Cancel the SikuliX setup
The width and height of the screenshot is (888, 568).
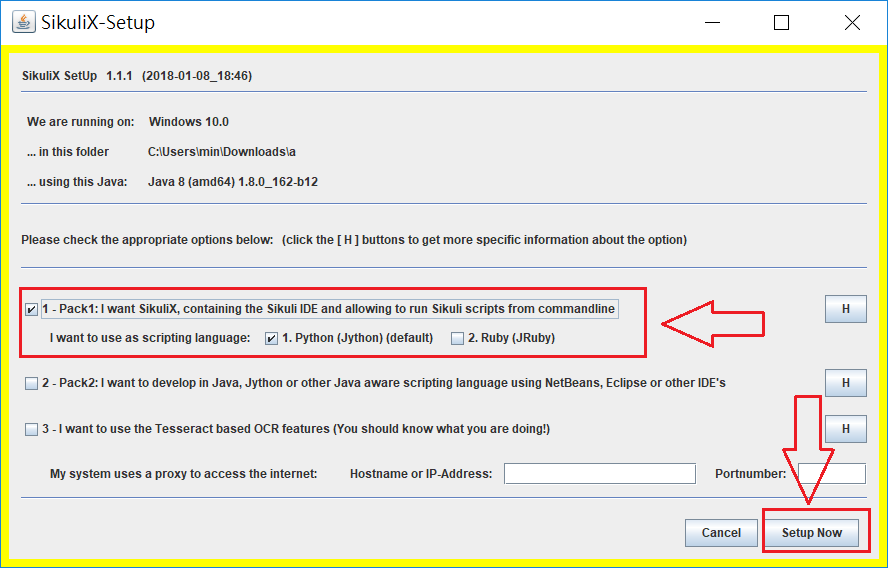pos(721,533)
